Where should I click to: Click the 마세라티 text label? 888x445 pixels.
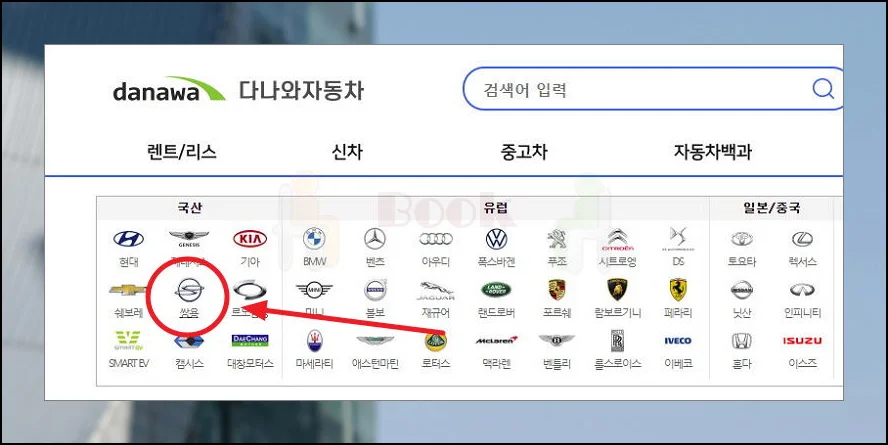(x=314, y=363)
